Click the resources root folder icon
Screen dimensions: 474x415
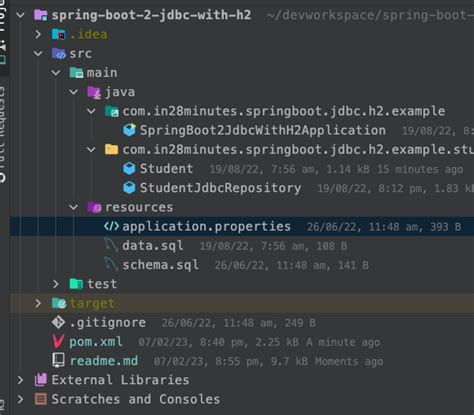94,207
